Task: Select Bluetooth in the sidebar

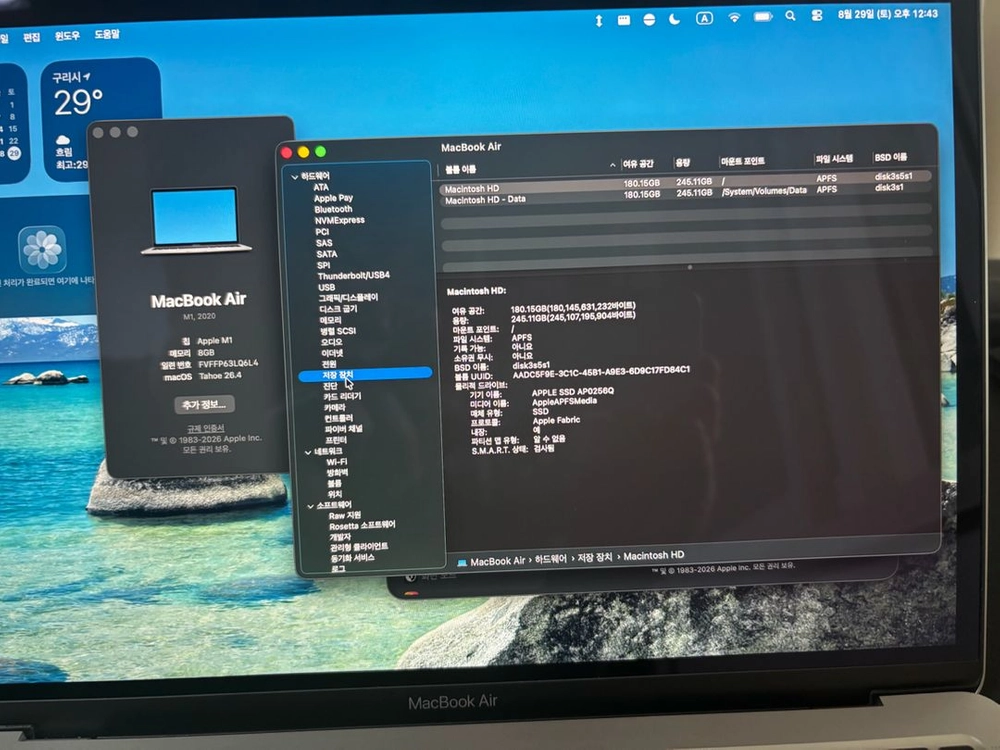Action: [333, 209]
